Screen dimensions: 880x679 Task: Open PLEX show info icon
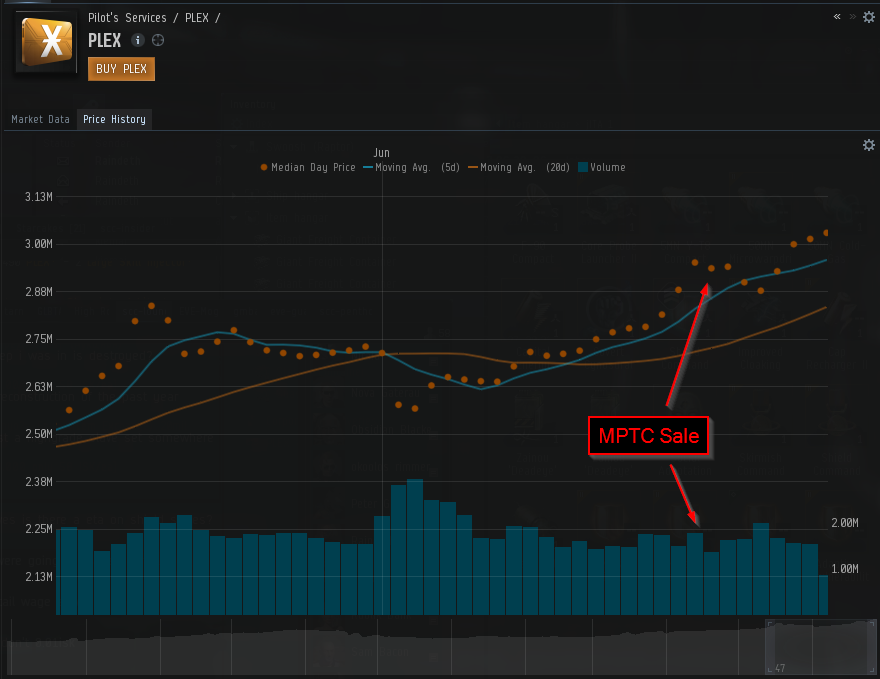click(138, 40)
